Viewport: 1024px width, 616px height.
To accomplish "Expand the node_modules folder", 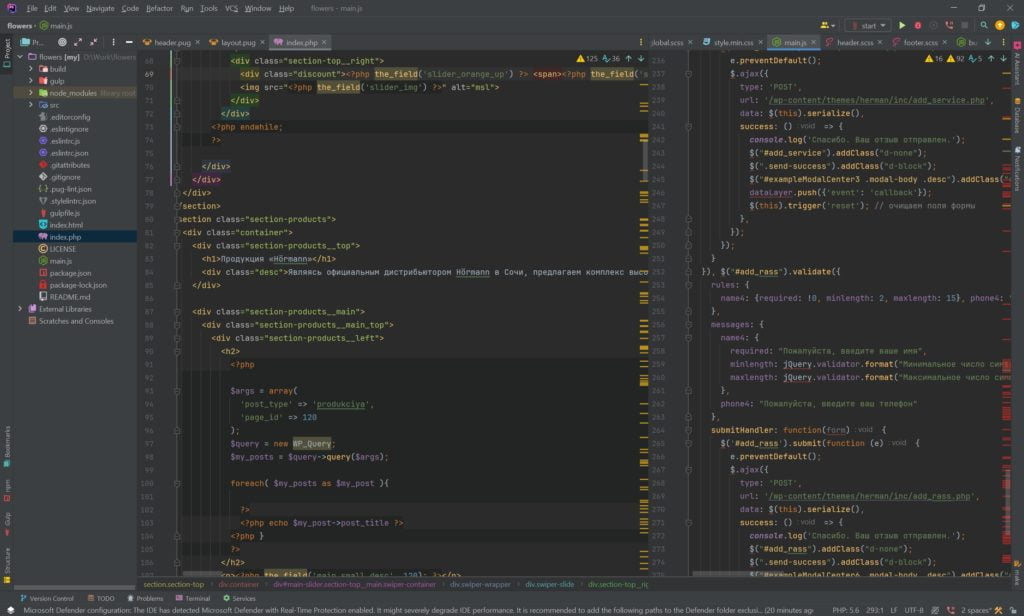I will [x=31, y=93].
